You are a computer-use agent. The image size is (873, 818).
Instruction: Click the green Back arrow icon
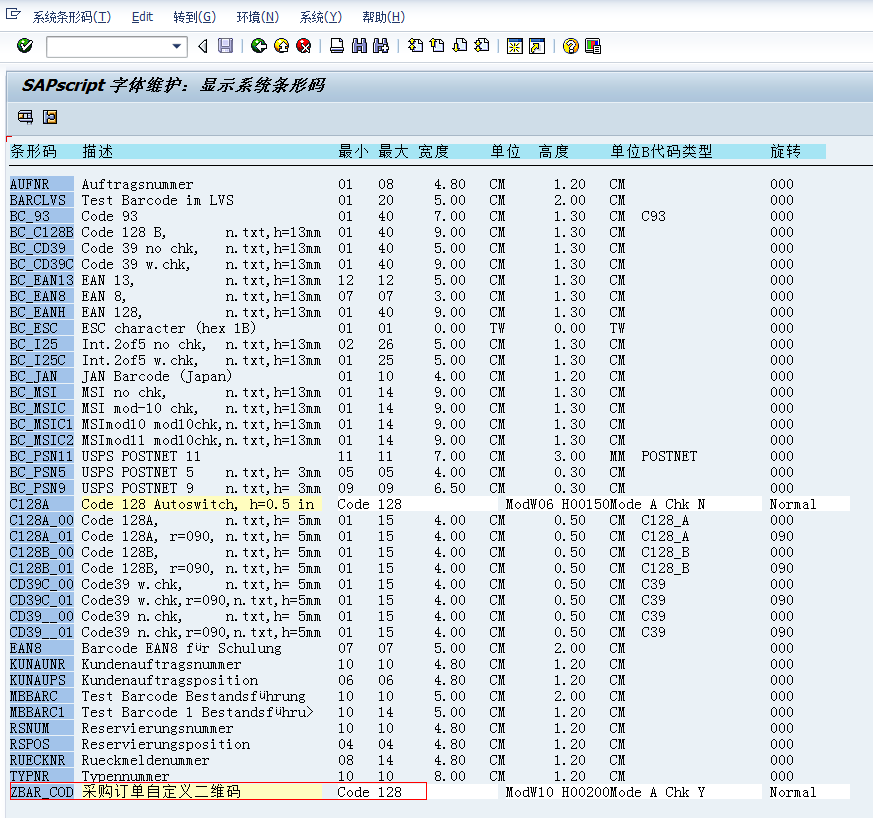(258, 46)
